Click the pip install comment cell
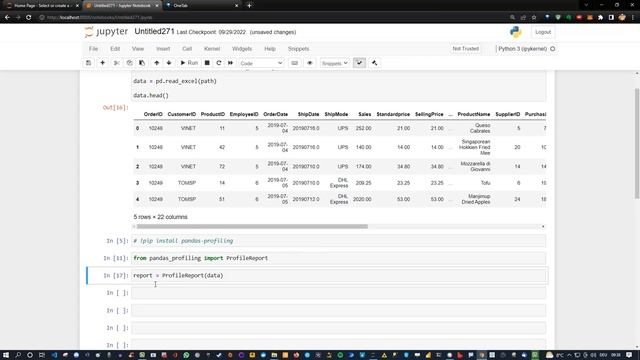640x360 pixels. point(338,241)
